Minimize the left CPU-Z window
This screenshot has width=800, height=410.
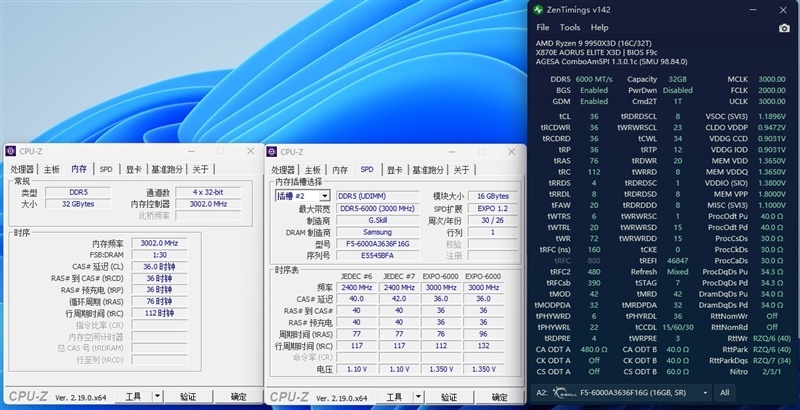pos(191,151)
